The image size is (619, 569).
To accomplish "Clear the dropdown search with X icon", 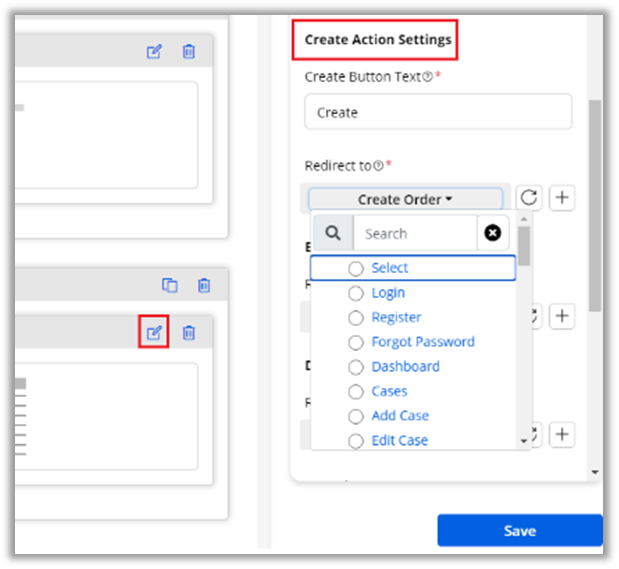I will click(x=492, y=233).
